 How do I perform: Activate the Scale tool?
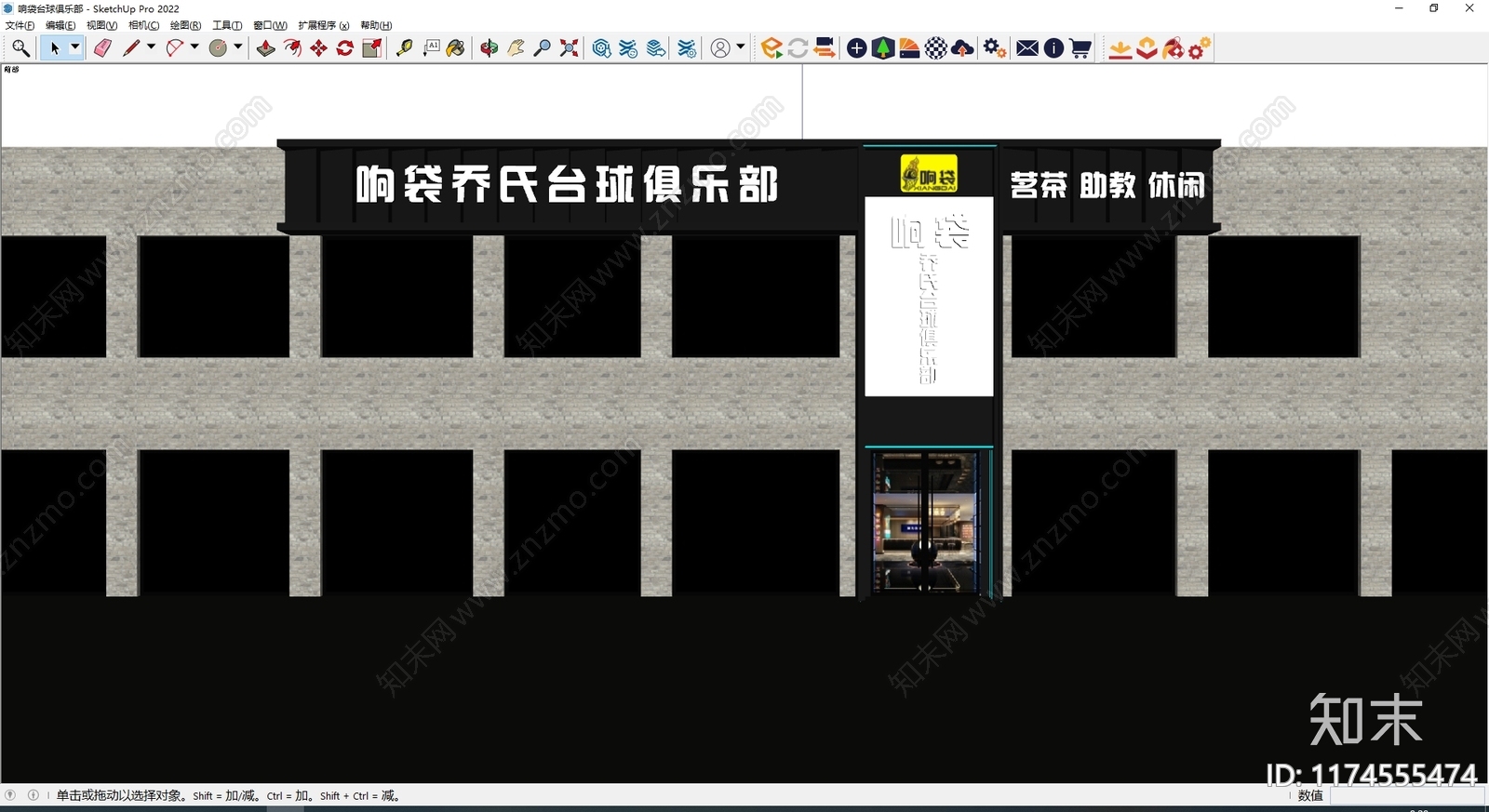pos(371,48)
